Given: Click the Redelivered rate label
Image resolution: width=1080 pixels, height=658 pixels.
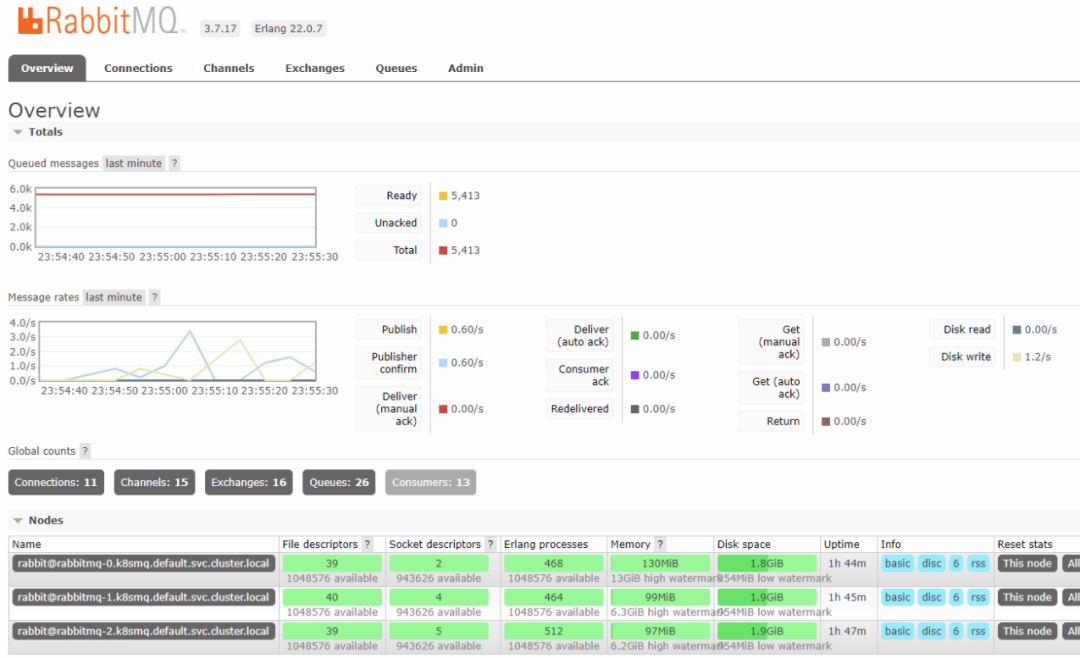Looking at the screenshot, I should coord(580,409).
